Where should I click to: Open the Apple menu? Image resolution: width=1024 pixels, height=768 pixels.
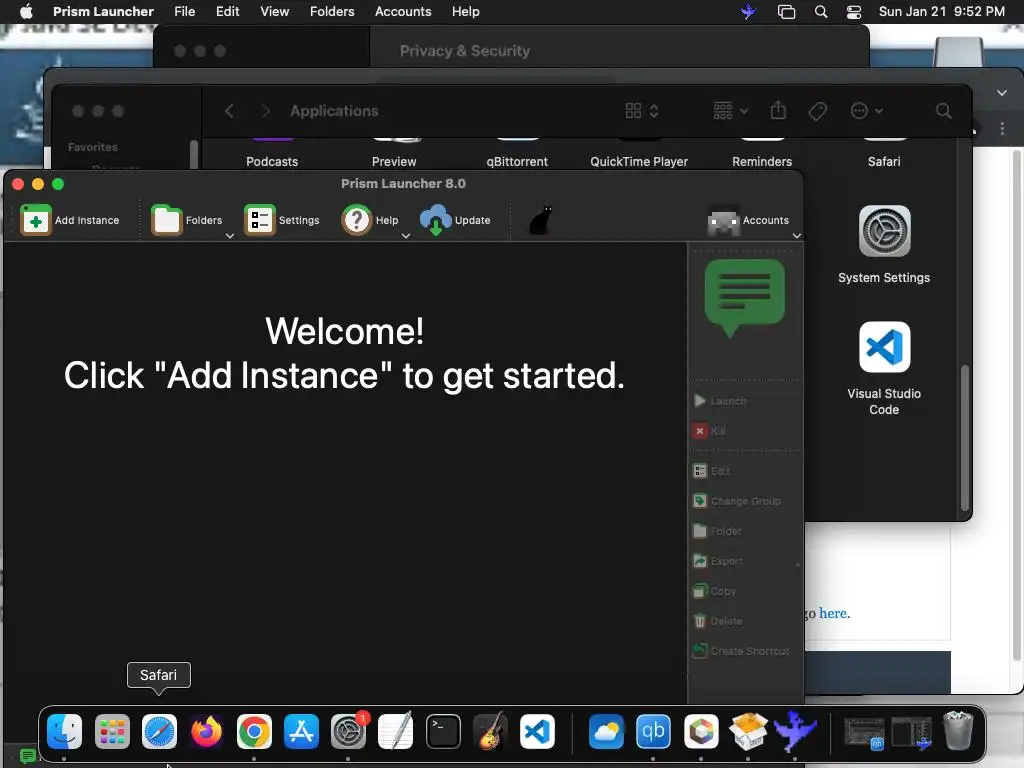pyautogui.click(x=26, y=11)
